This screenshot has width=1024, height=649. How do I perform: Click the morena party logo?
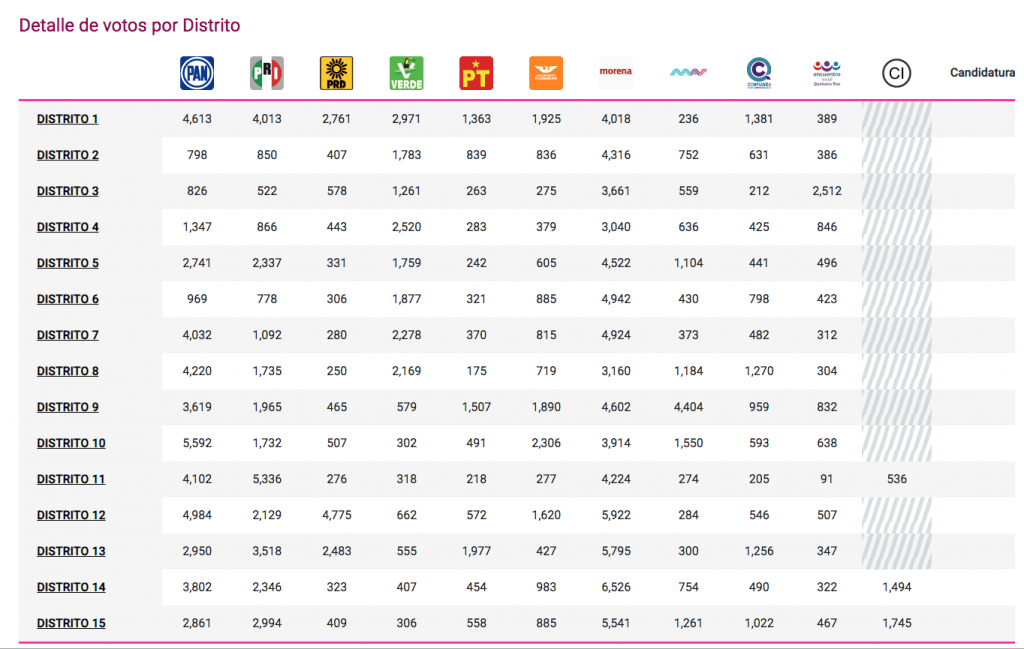[616, 72]
